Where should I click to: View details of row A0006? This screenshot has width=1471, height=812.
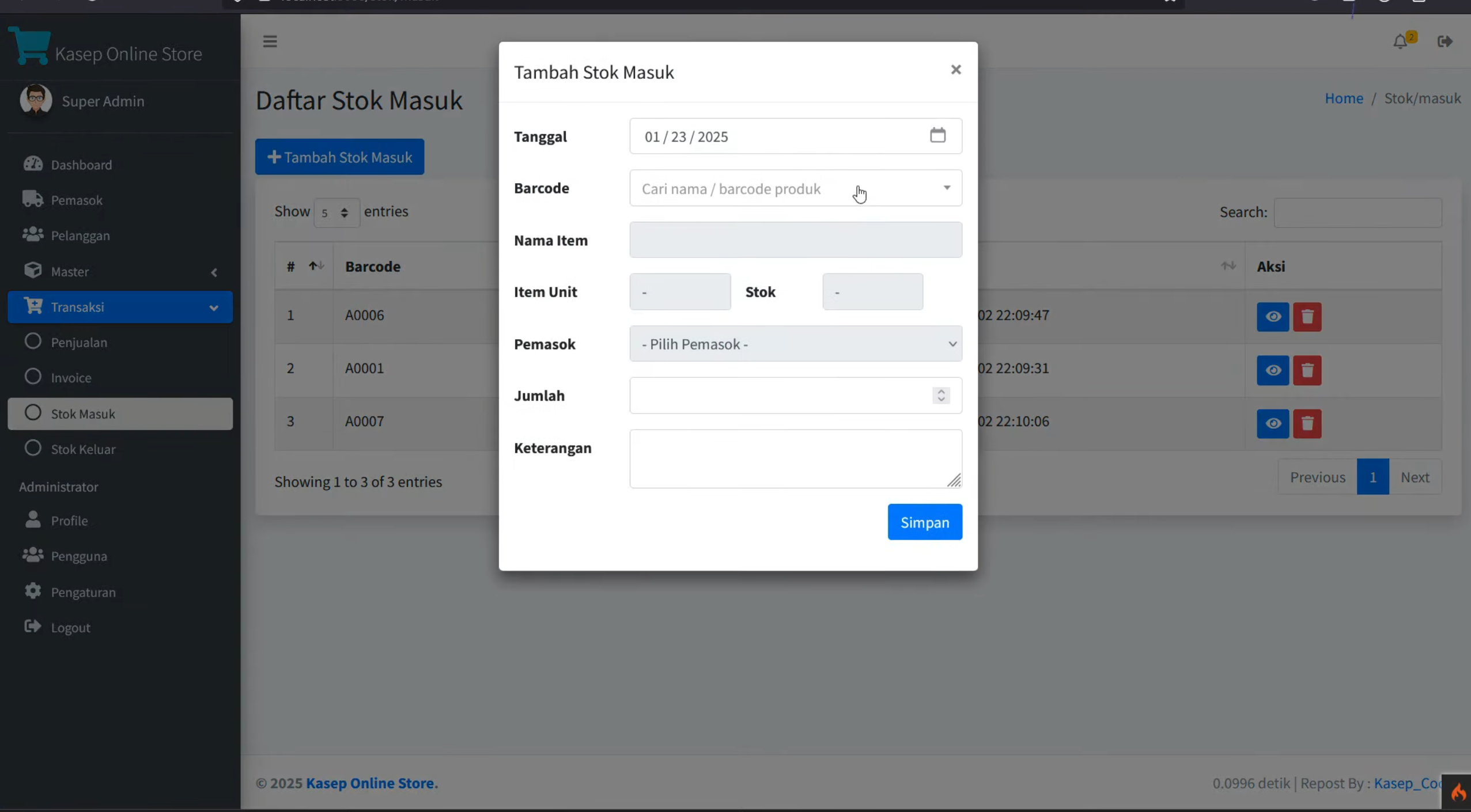tap(1273, 317)
